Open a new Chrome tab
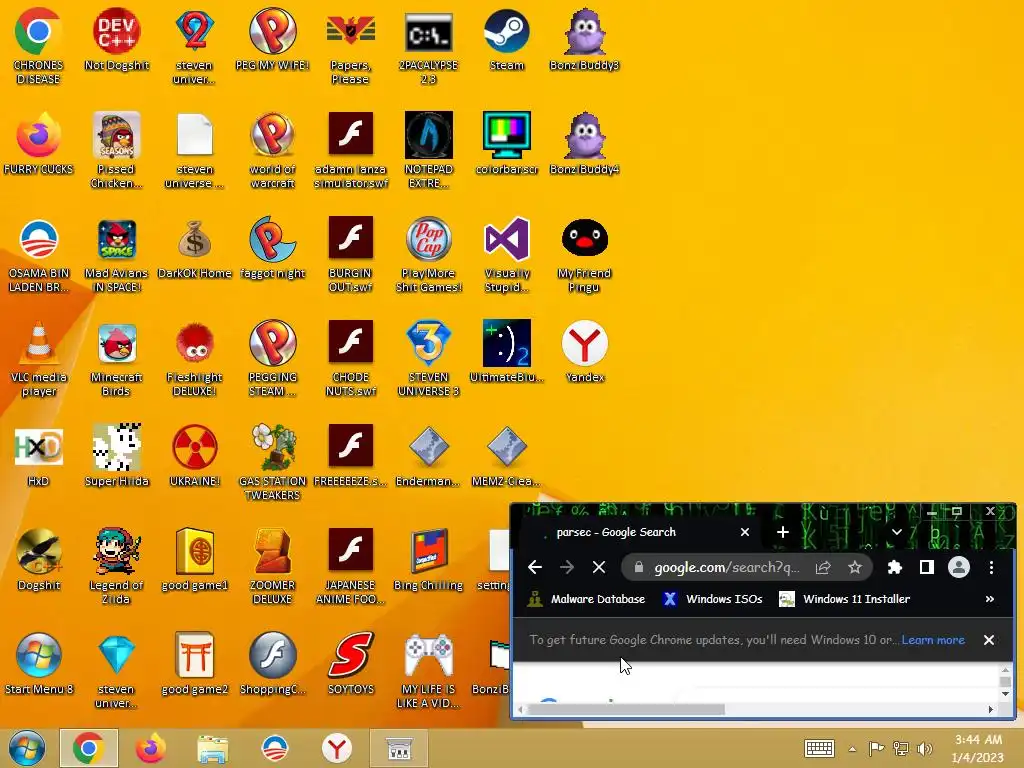The width and height of the screenshot is (1024, 768). click(782, 532)
